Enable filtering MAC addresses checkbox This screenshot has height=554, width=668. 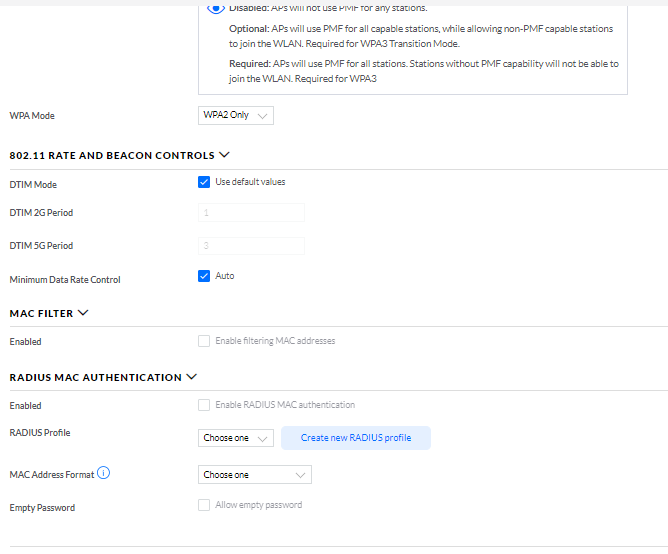click(204, 341)
